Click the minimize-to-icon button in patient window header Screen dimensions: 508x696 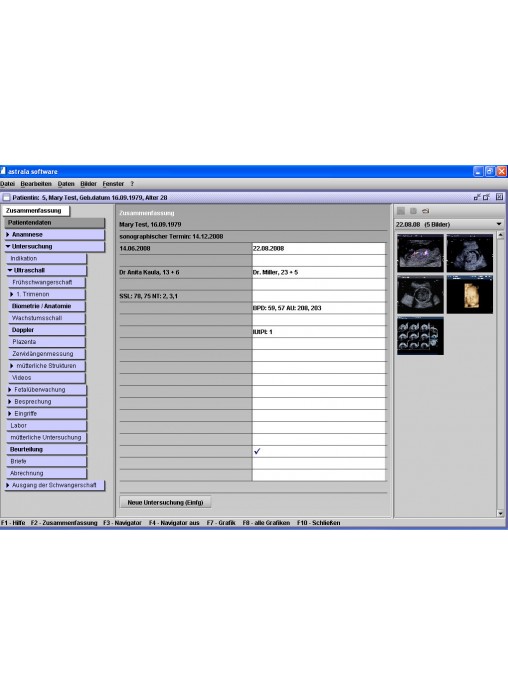coord(477,197)
